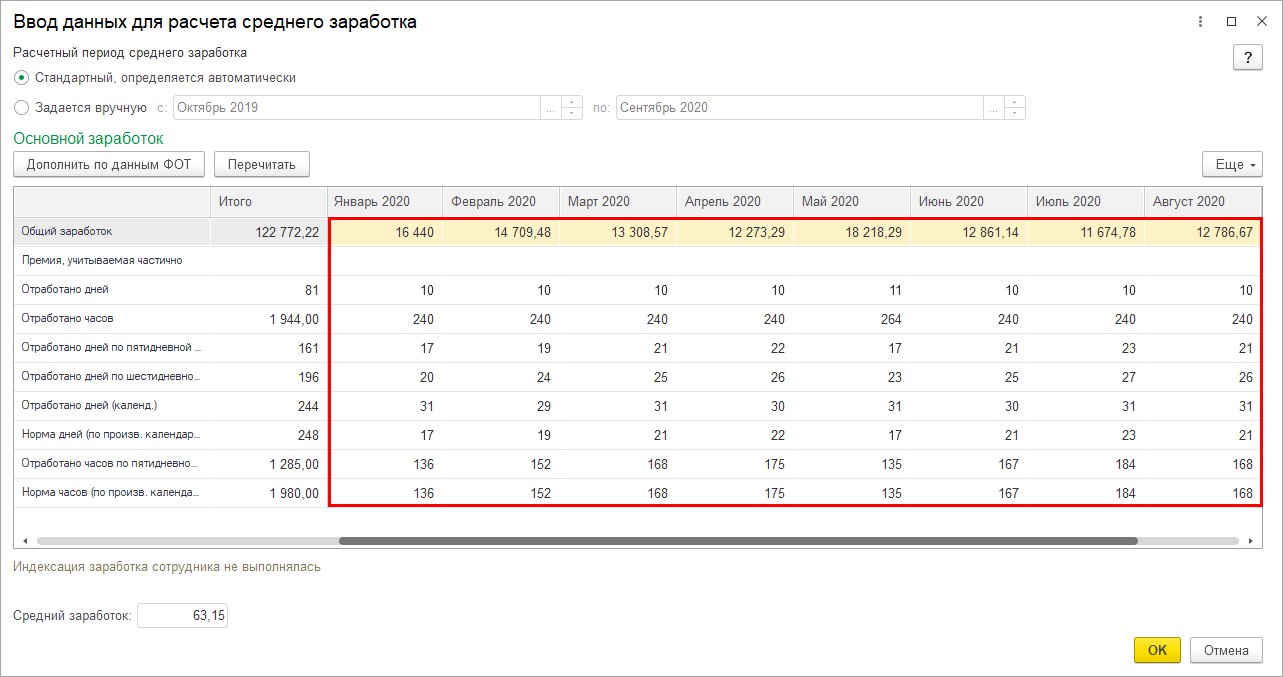The width and height of the screenshot is (1283, 677).
Task: Click July earnings cell 11 674,78
Action: click(1087, 232)
